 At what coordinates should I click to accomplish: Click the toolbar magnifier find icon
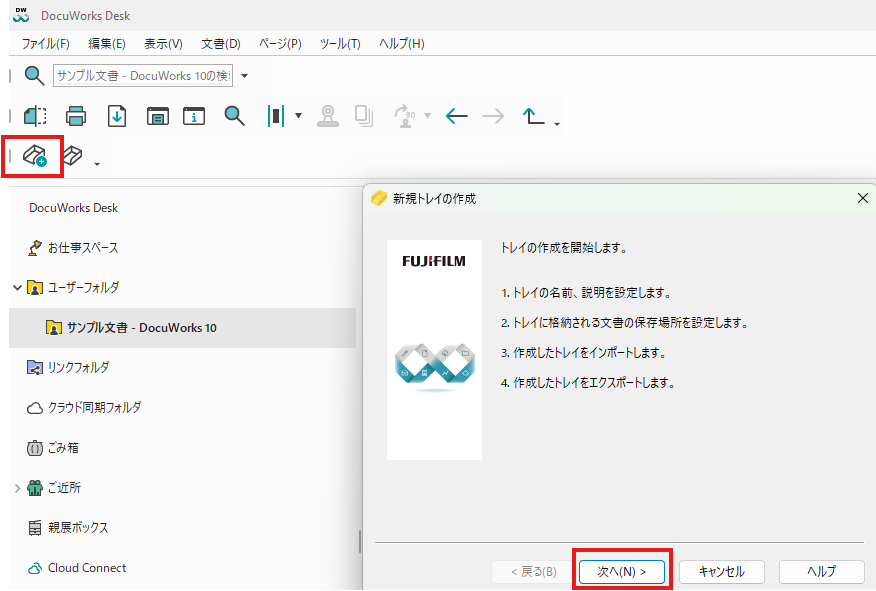235,116
